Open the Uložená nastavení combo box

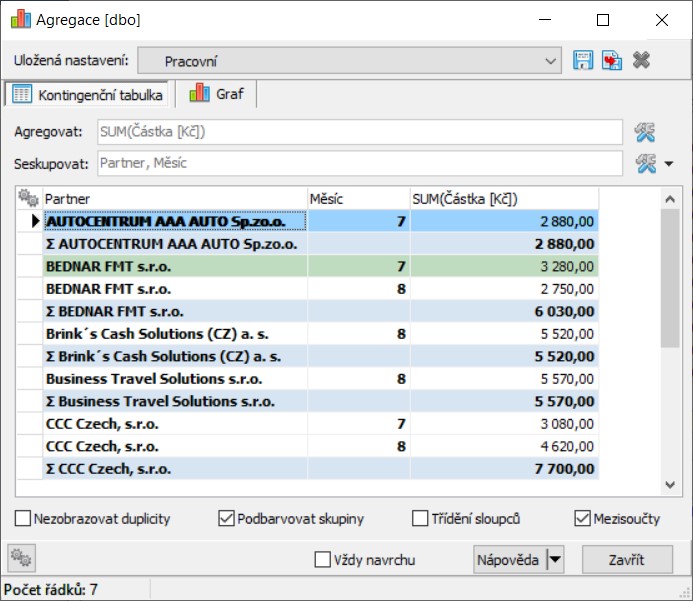click(x=349, y=61)
